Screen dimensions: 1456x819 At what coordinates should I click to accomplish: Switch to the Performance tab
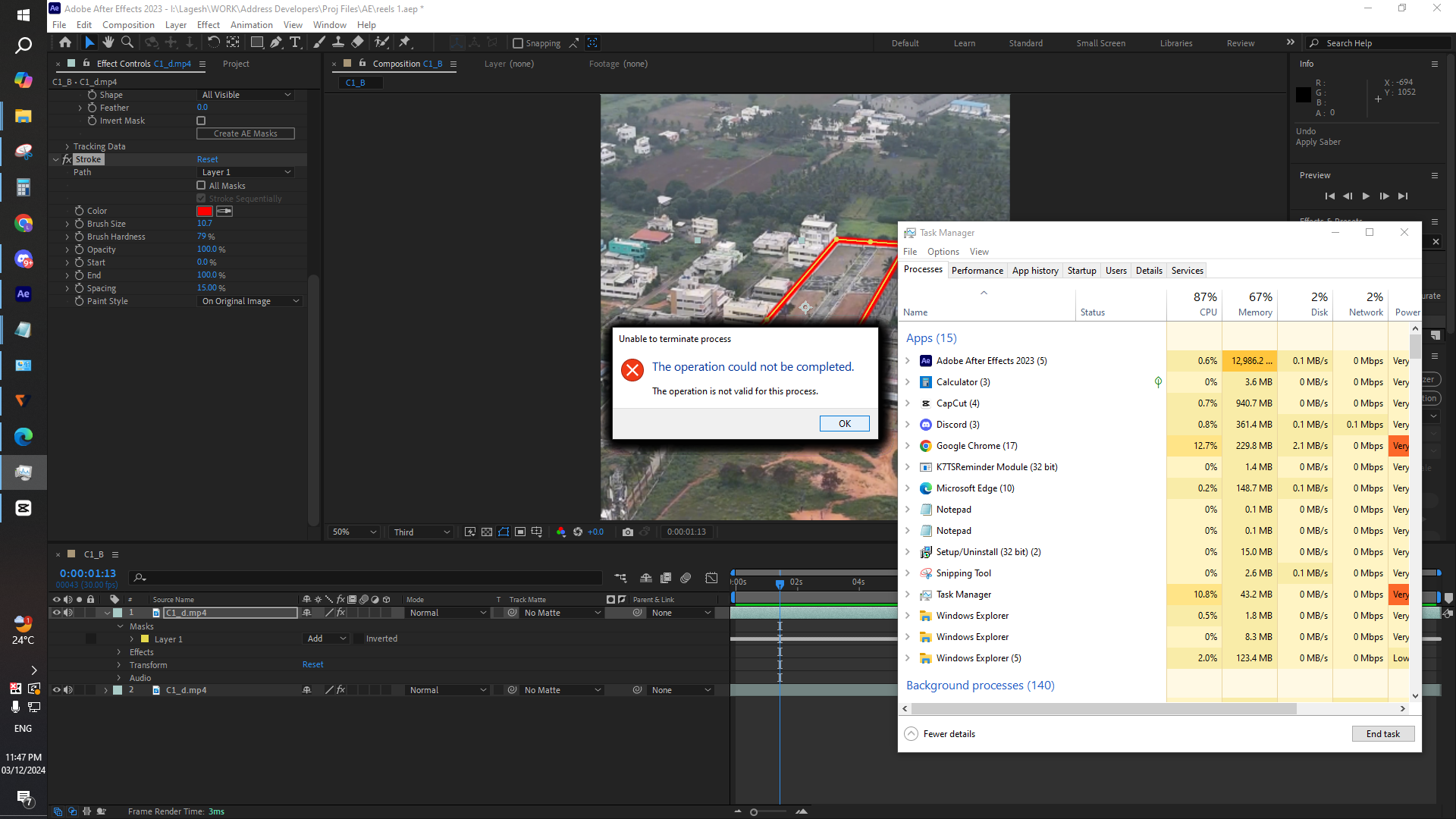coord(977,271)
